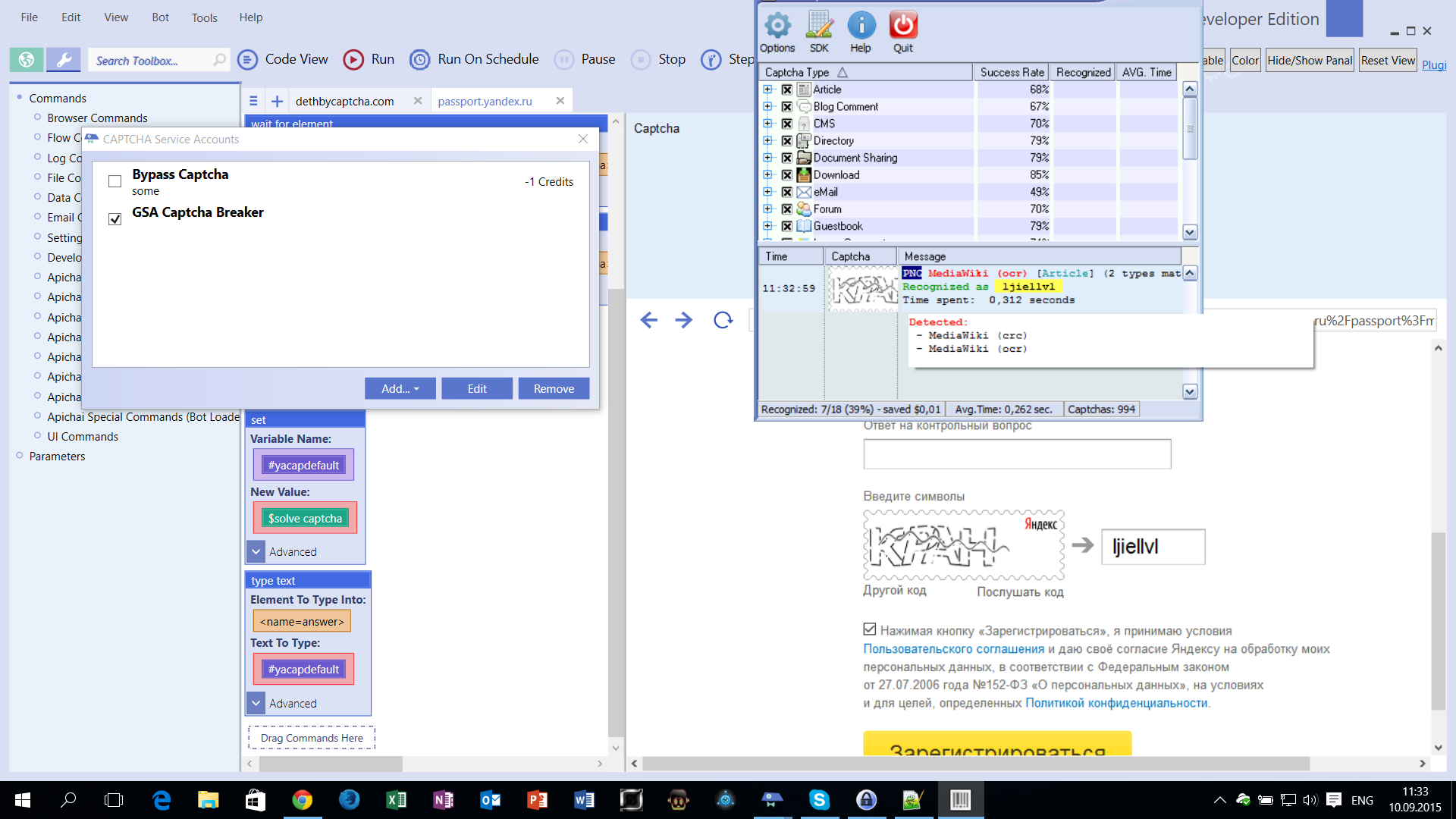
Task: Open the Bot menu
Action: pos(160,17)
